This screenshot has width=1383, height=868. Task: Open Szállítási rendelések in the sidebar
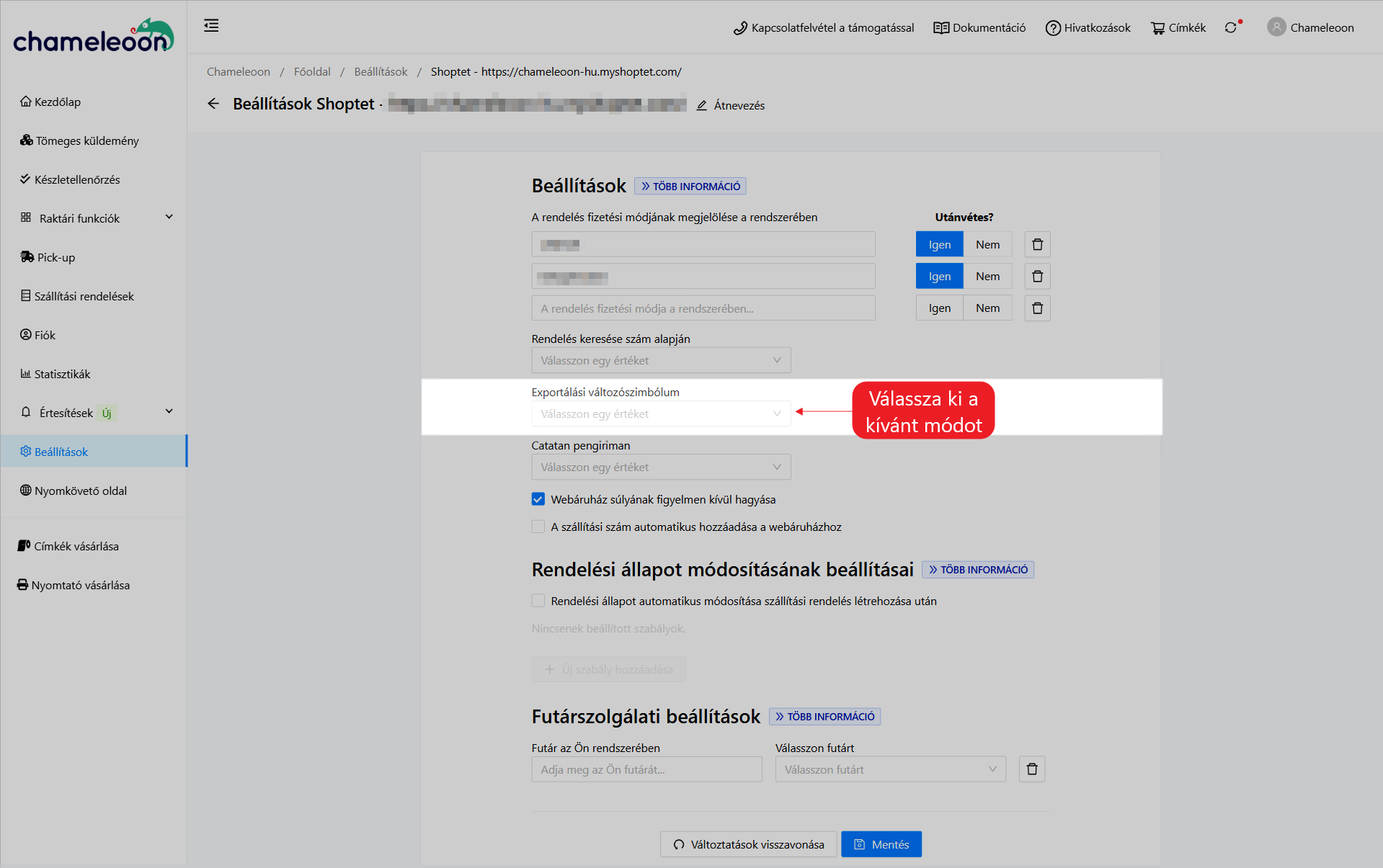(x=84, y=296)
